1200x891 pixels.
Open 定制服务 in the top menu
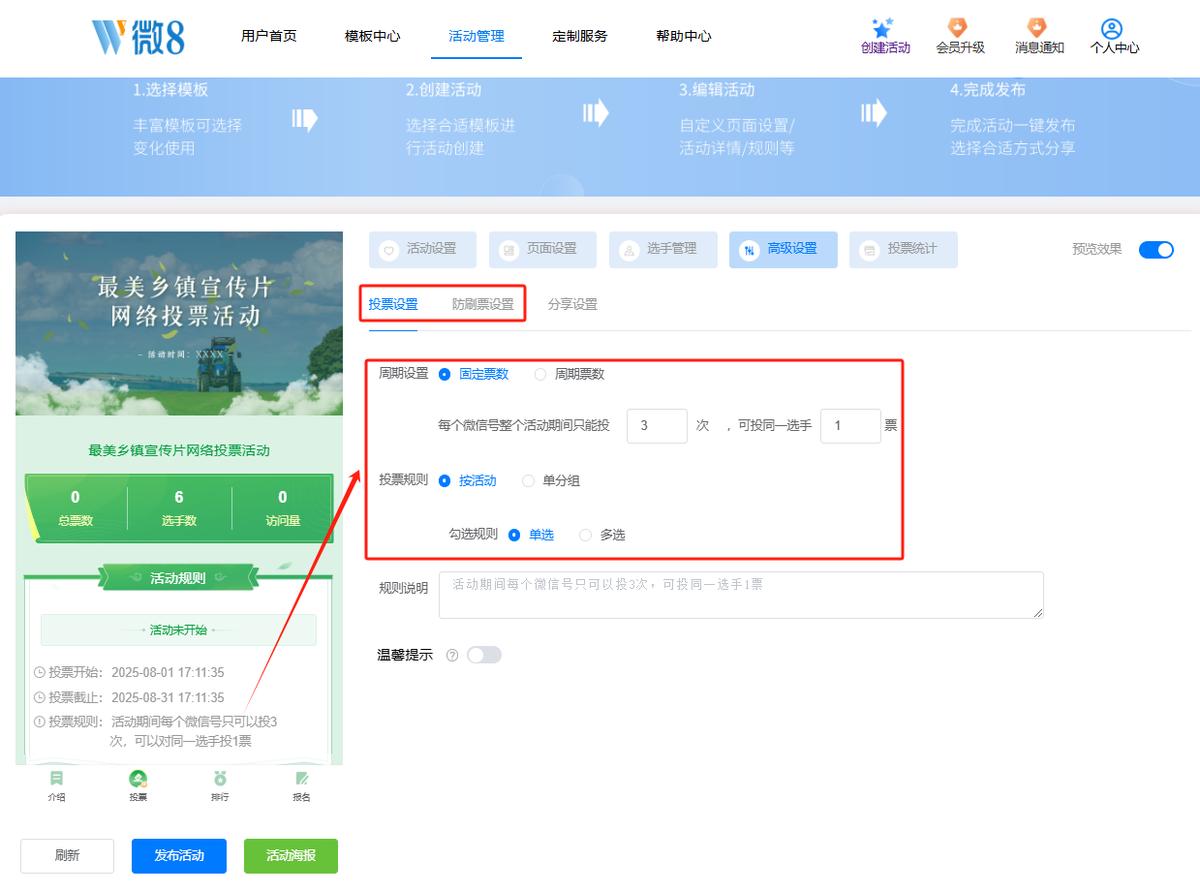580,36
